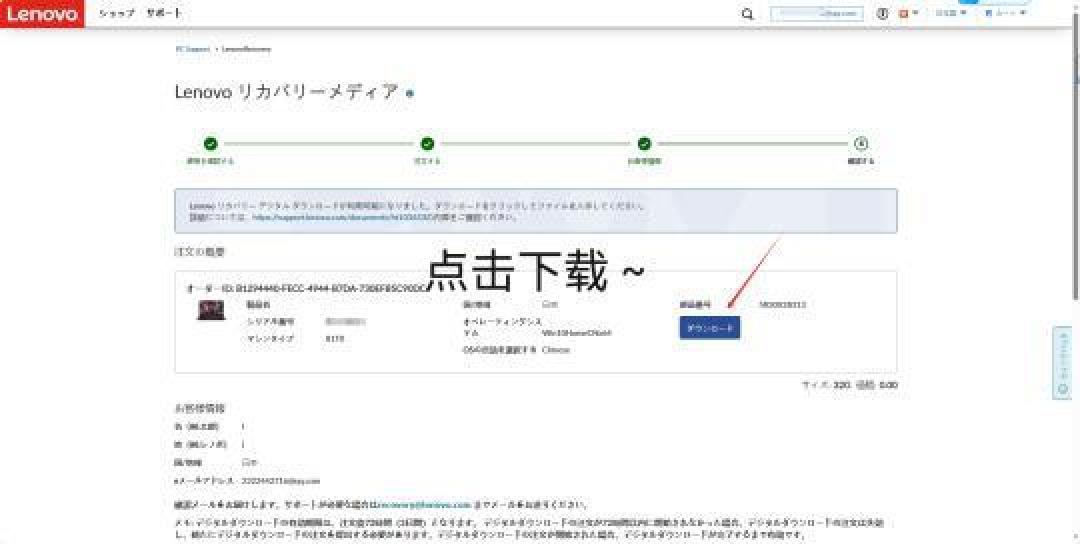Select the fourth step circle
Screen dimensions: 1080x544
pos(860,143)
